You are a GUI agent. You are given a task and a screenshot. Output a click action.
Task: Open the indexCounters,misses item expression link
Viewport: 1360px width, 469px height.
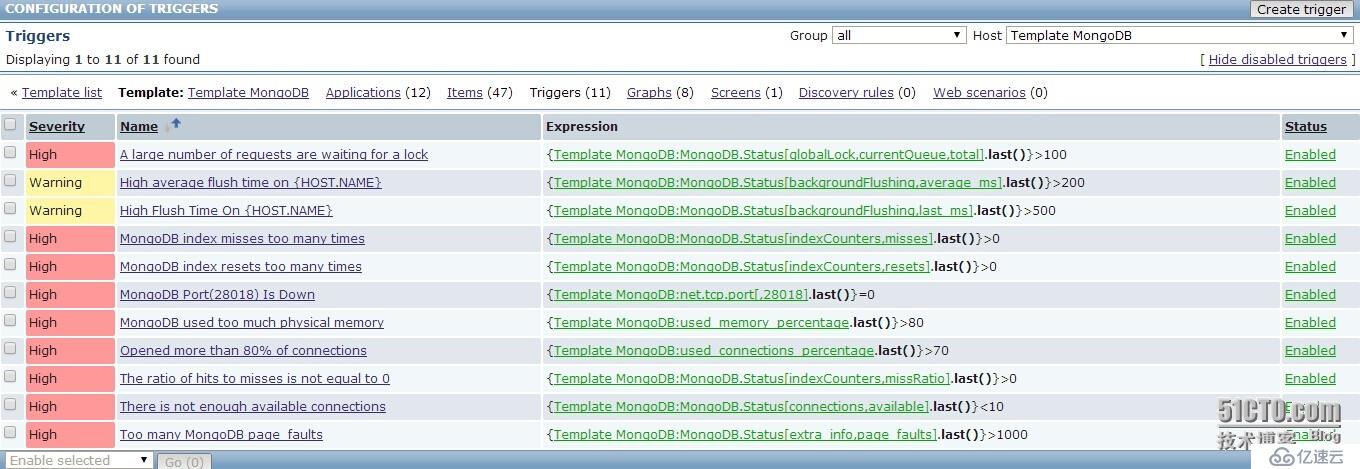coord(742,238)
